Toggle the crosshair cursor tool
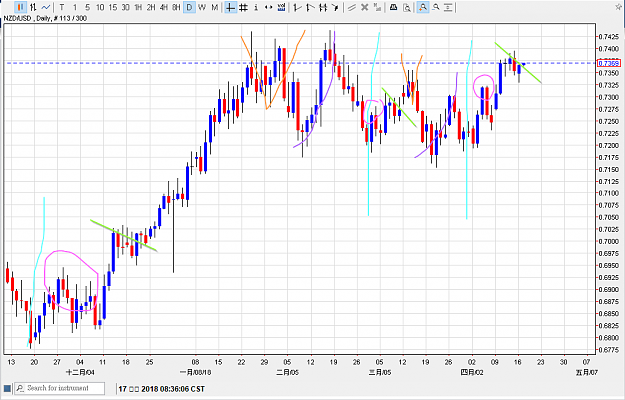This screenshot has height=400, width=625. pos(230,7)
